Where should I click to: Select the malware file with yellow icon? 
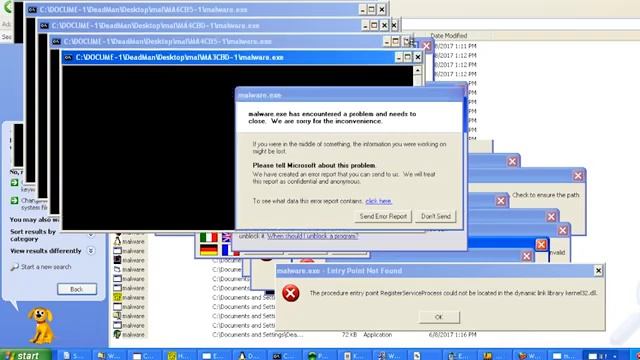pos(129,297)
